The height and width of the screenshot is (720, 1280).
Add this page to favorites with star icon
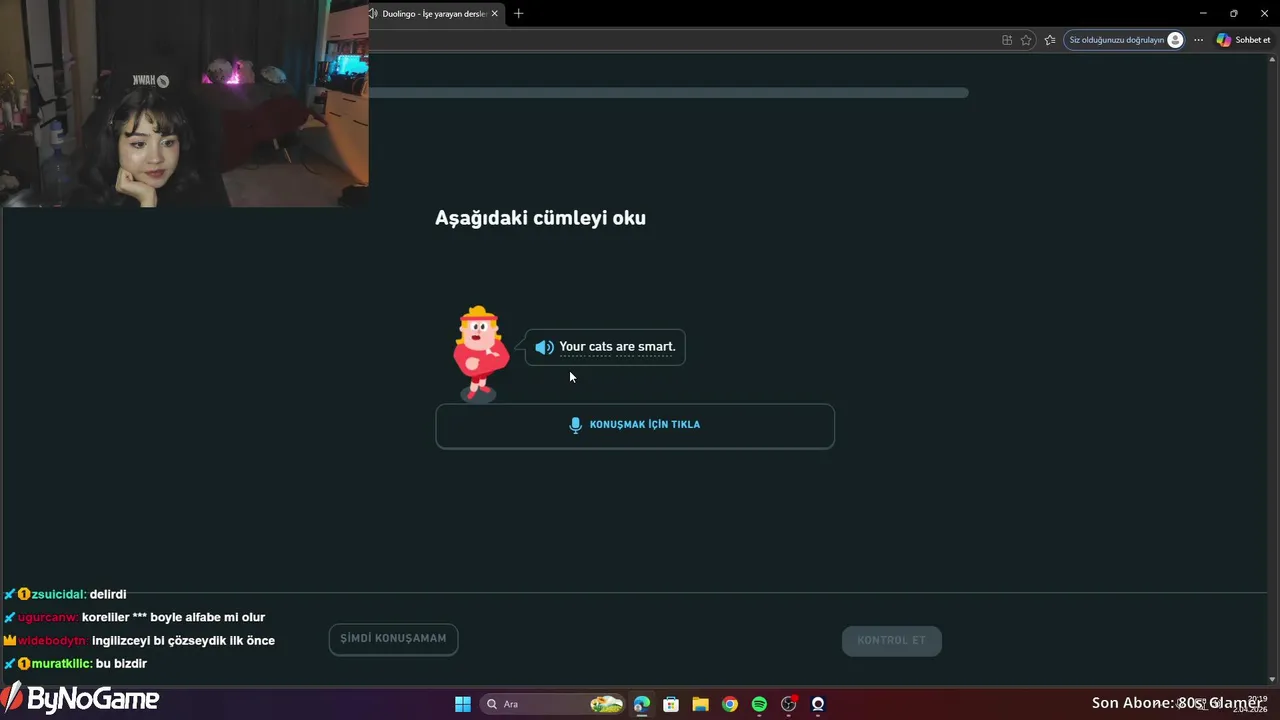pos(1026,40)
